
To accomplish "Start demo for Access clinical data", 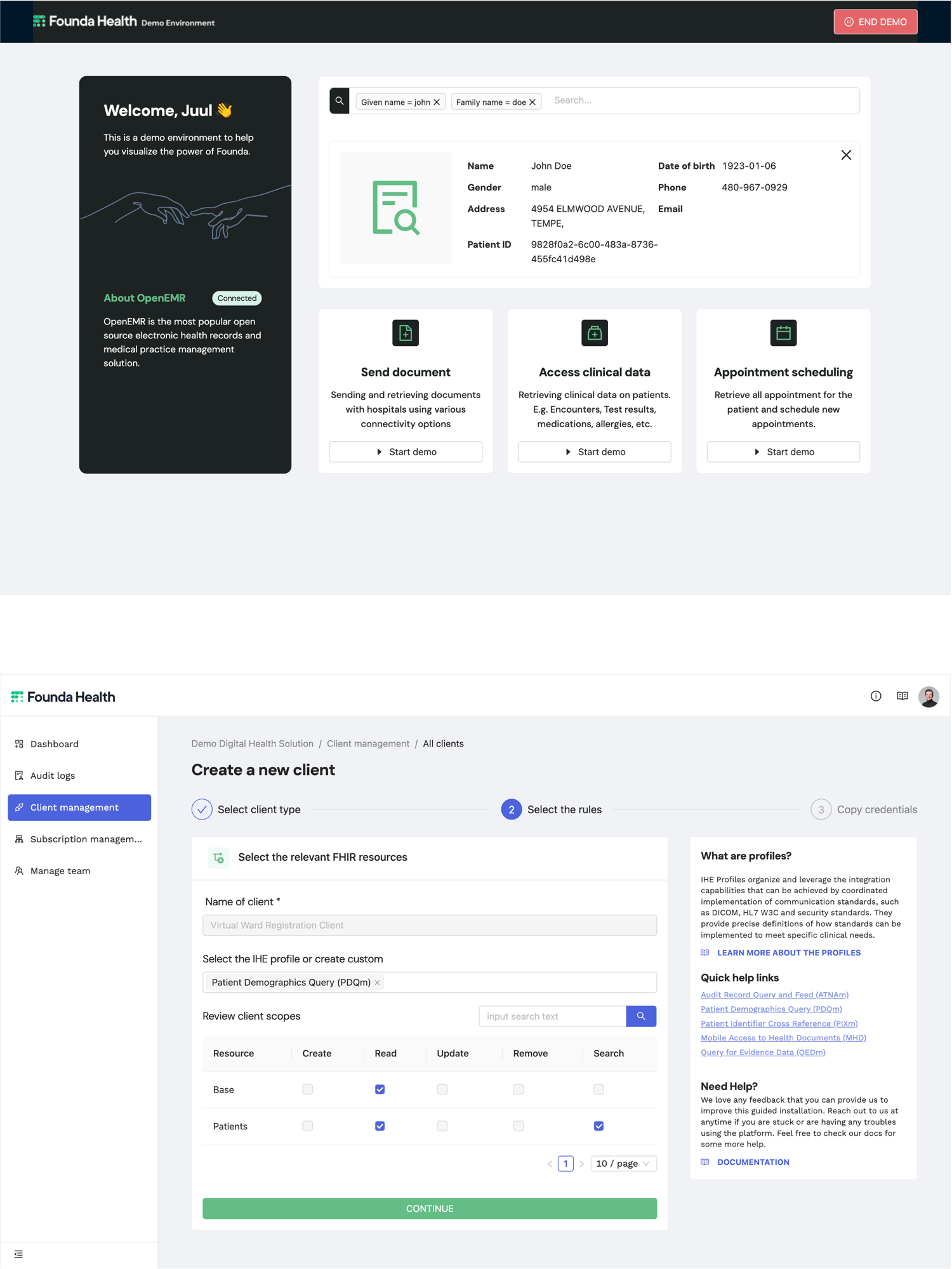I will (x=595, y=452).
